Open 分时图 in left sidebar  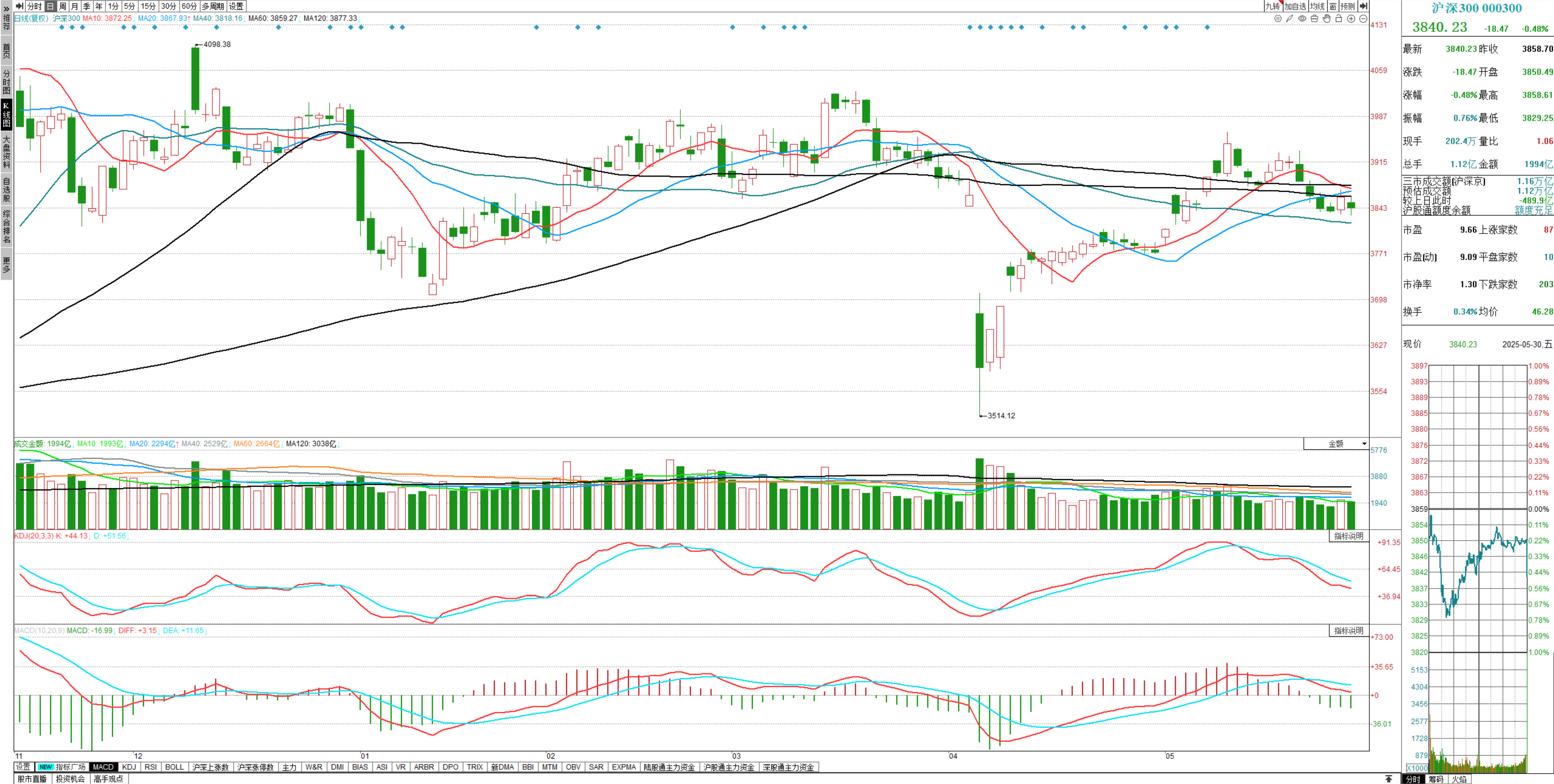point(6,82)
